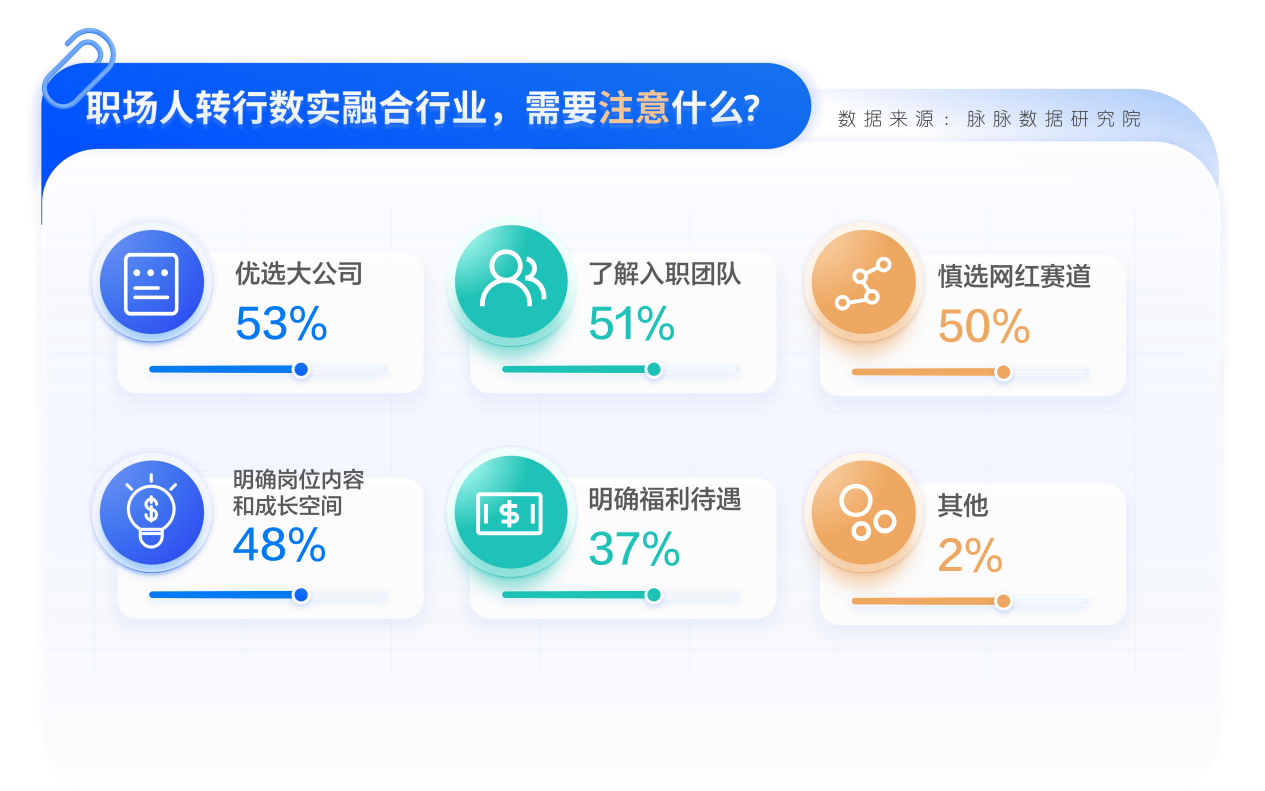
Task: Click the 慎选网红赛道 card label
Action: 1014,276
